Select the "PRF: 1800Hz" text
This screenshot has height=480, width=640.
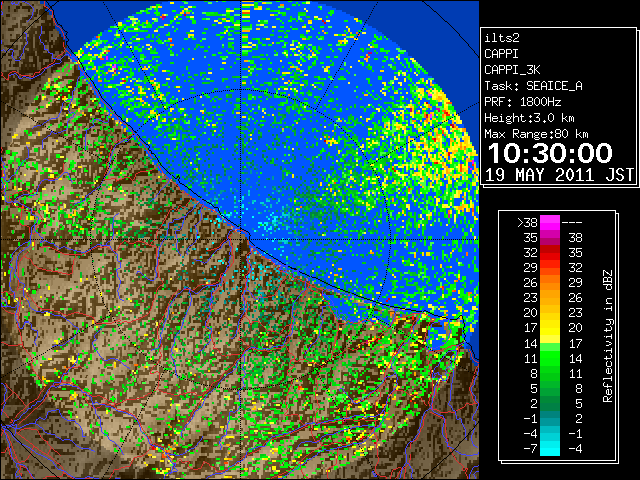(522, 102)
